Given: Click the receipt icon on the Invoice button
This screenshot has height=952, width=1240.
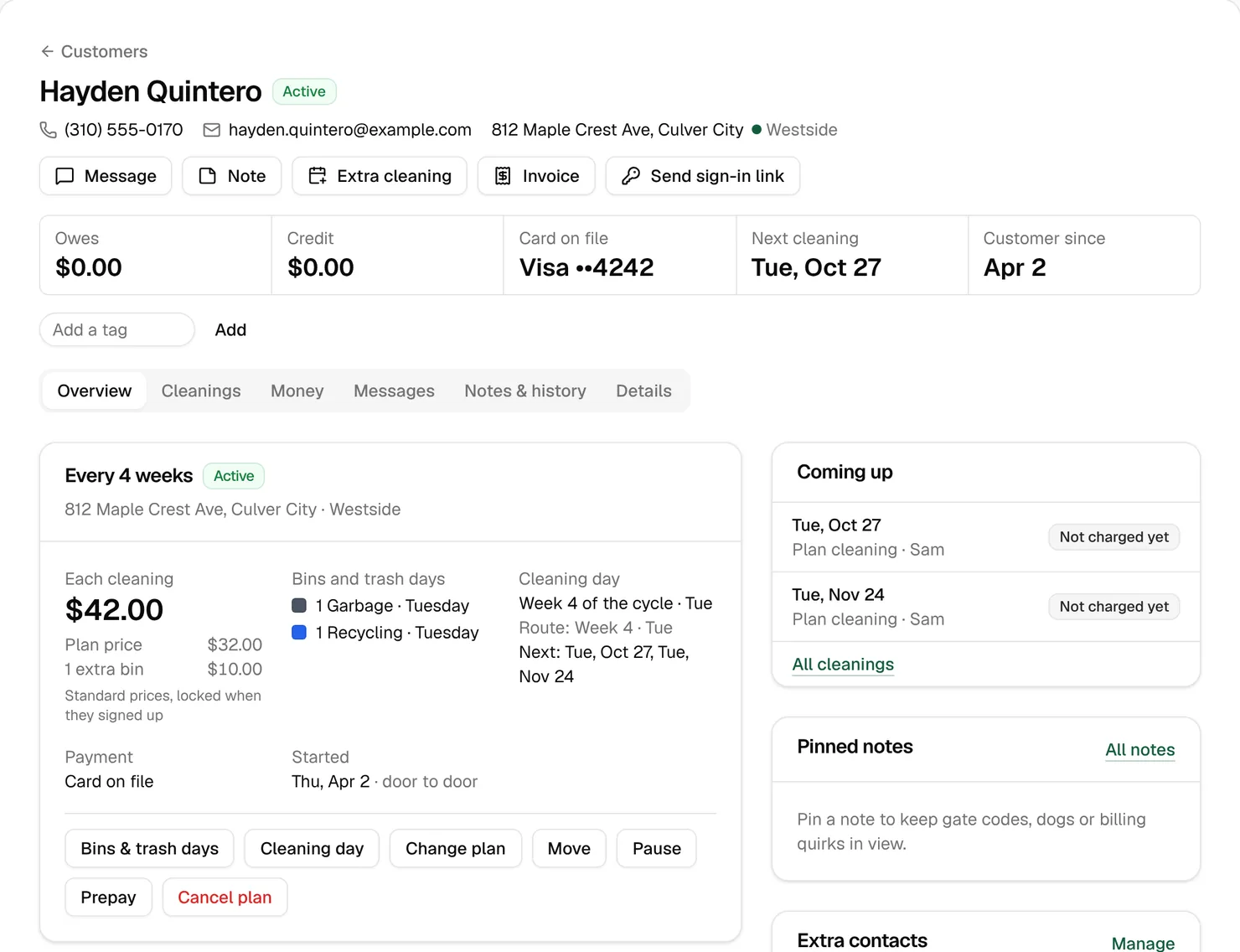Looking at the screenshot, I should tap(503, 176).
